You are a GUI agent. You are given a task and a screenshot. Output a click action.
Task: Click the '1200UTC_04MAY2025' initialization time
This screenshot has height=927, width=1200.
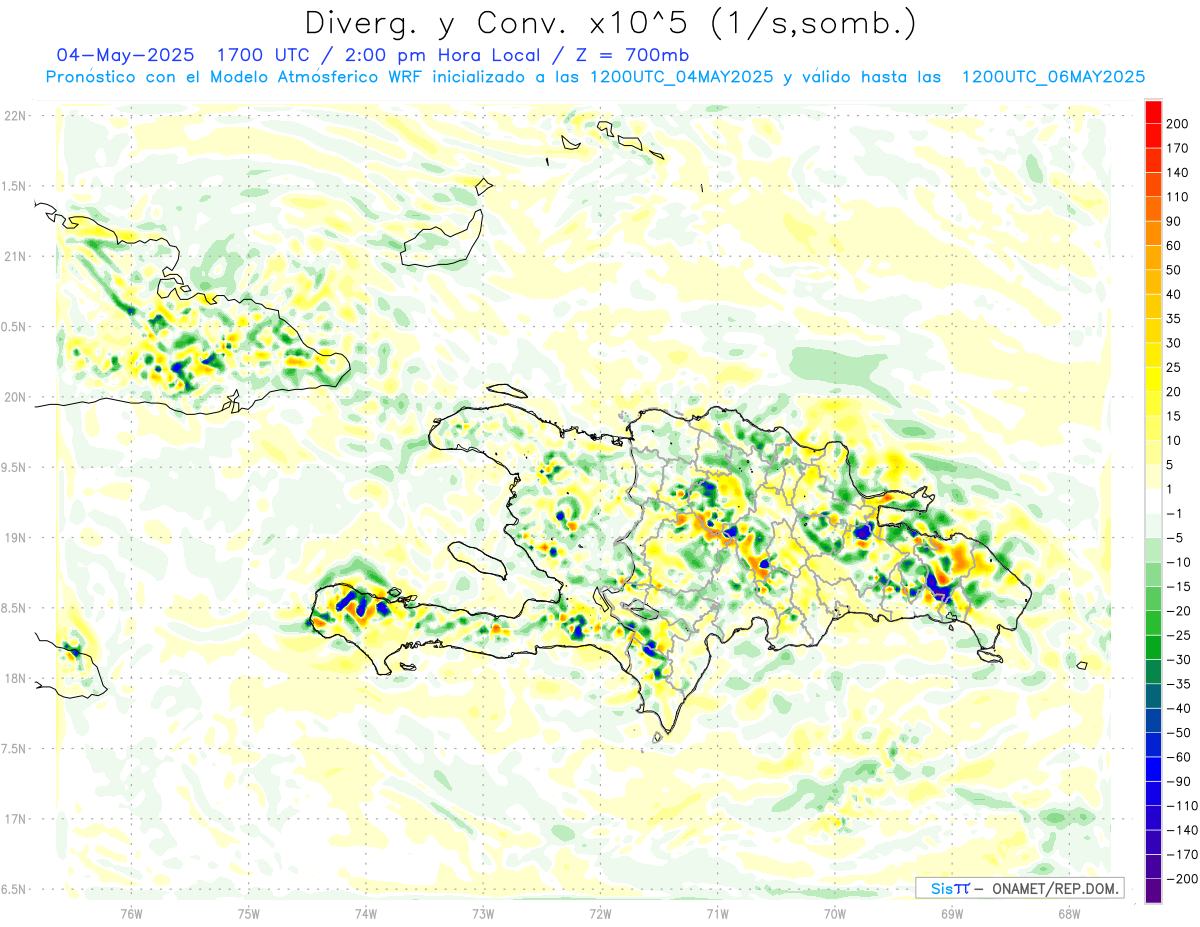(x=681, y=77)
